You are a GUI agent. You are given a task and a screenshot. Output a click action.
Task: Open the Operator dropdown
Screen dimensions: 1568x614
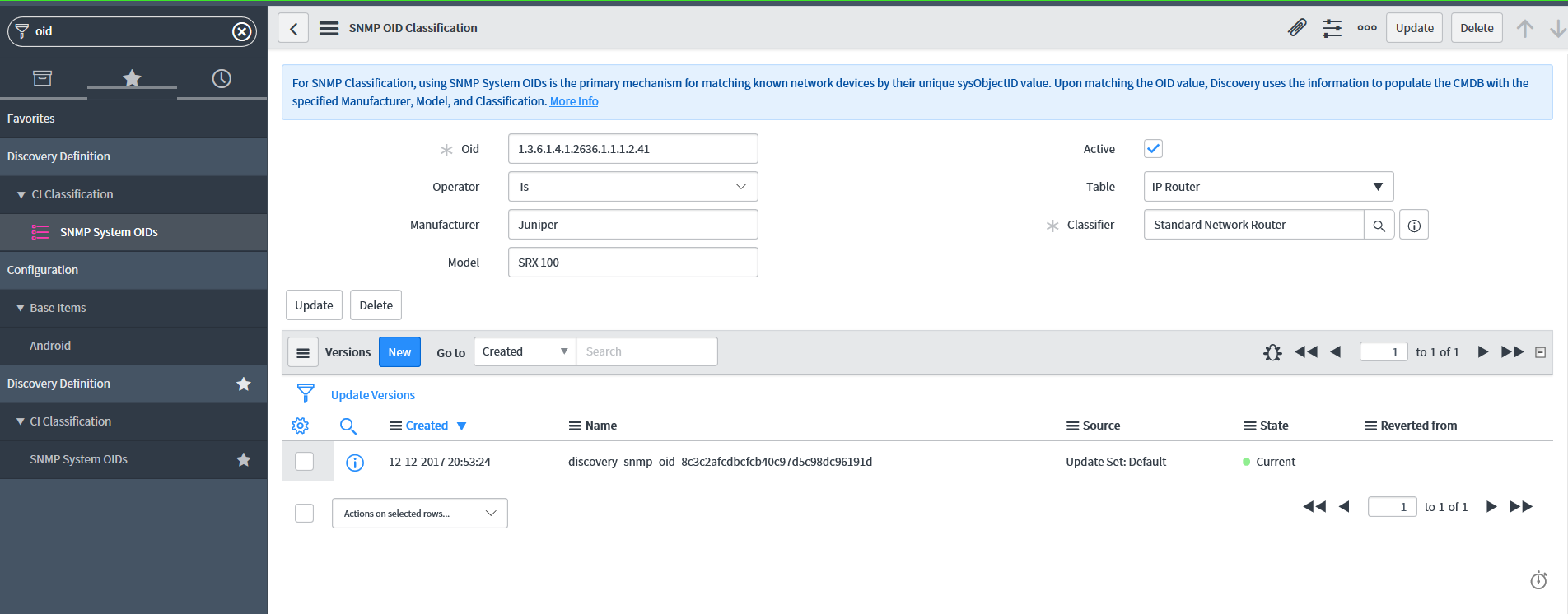click(632, 187)
